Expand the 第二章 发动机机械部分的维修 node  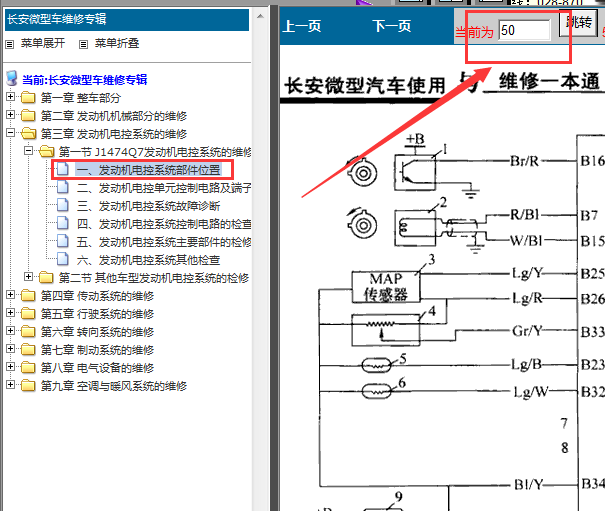[10, 115]
